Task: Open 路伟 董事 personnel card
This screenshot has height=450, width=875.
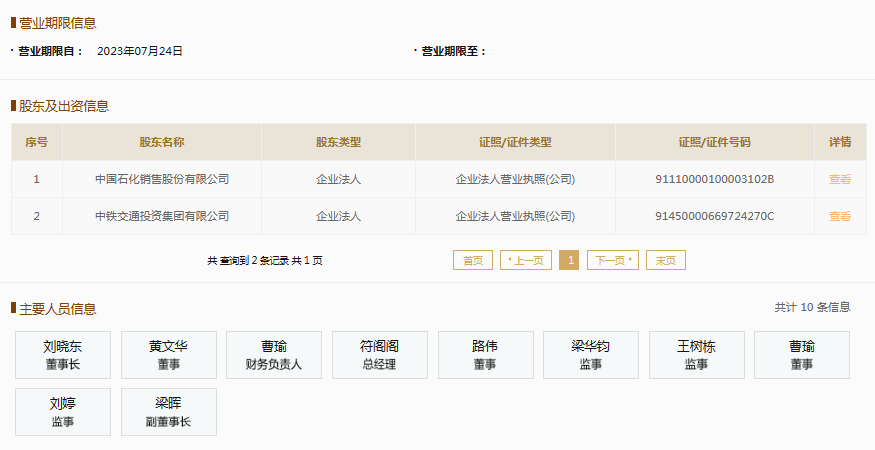Action: 485,355
